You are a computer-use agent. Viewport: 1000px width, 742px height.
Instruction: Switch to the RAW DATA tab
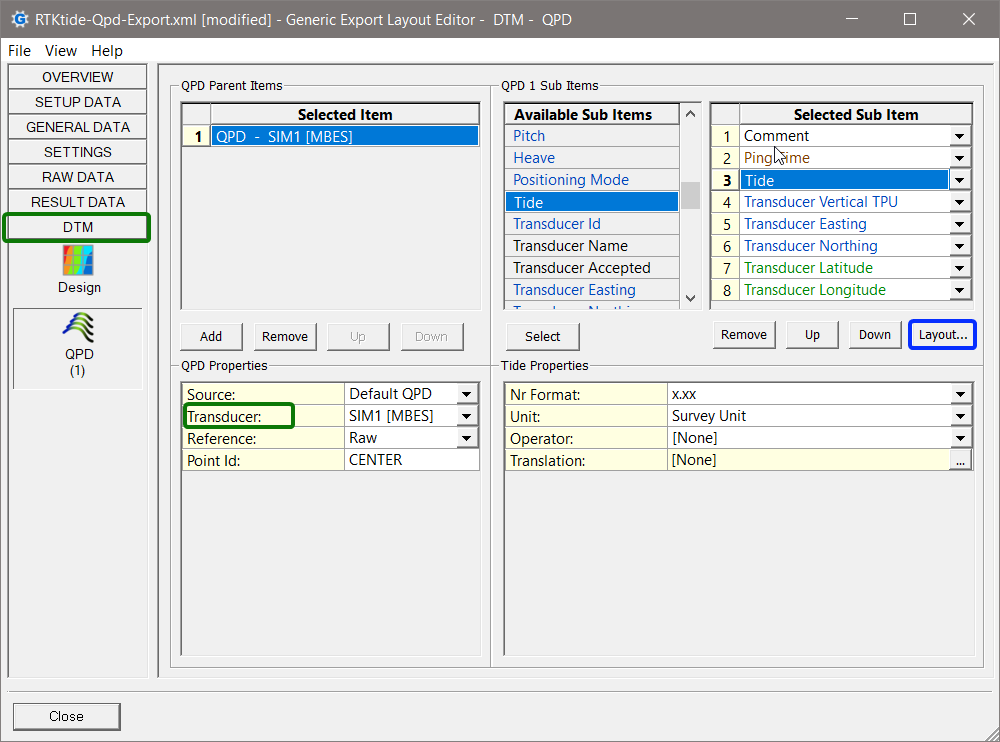[x=78, y=177]
